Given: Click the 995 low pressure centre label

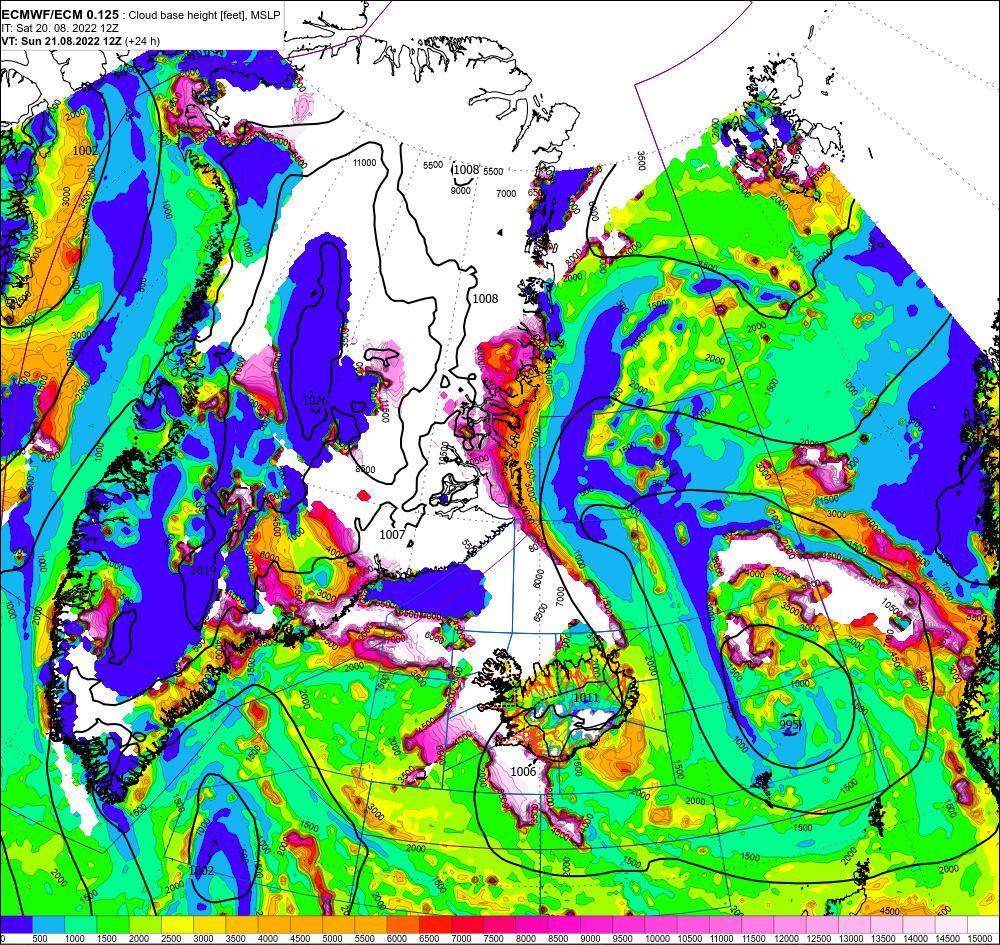Looking at the screenshot, I should point(790,724).
